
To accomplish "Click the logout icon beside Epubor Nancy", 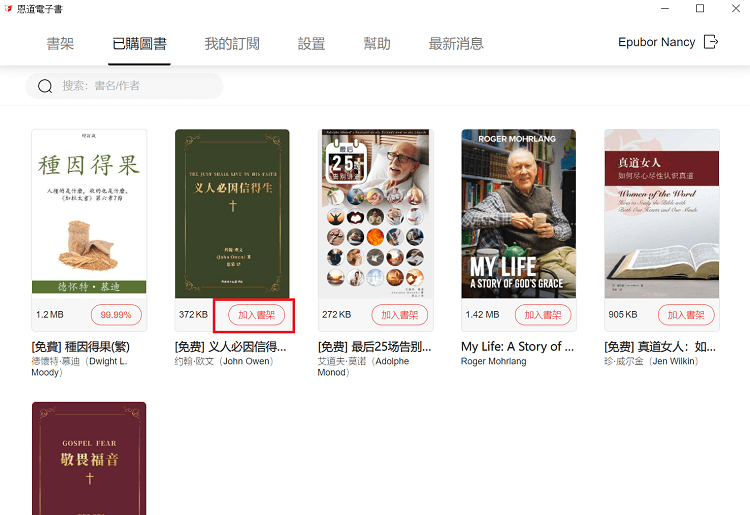I will pyautogui.click(x=711, y=42).
